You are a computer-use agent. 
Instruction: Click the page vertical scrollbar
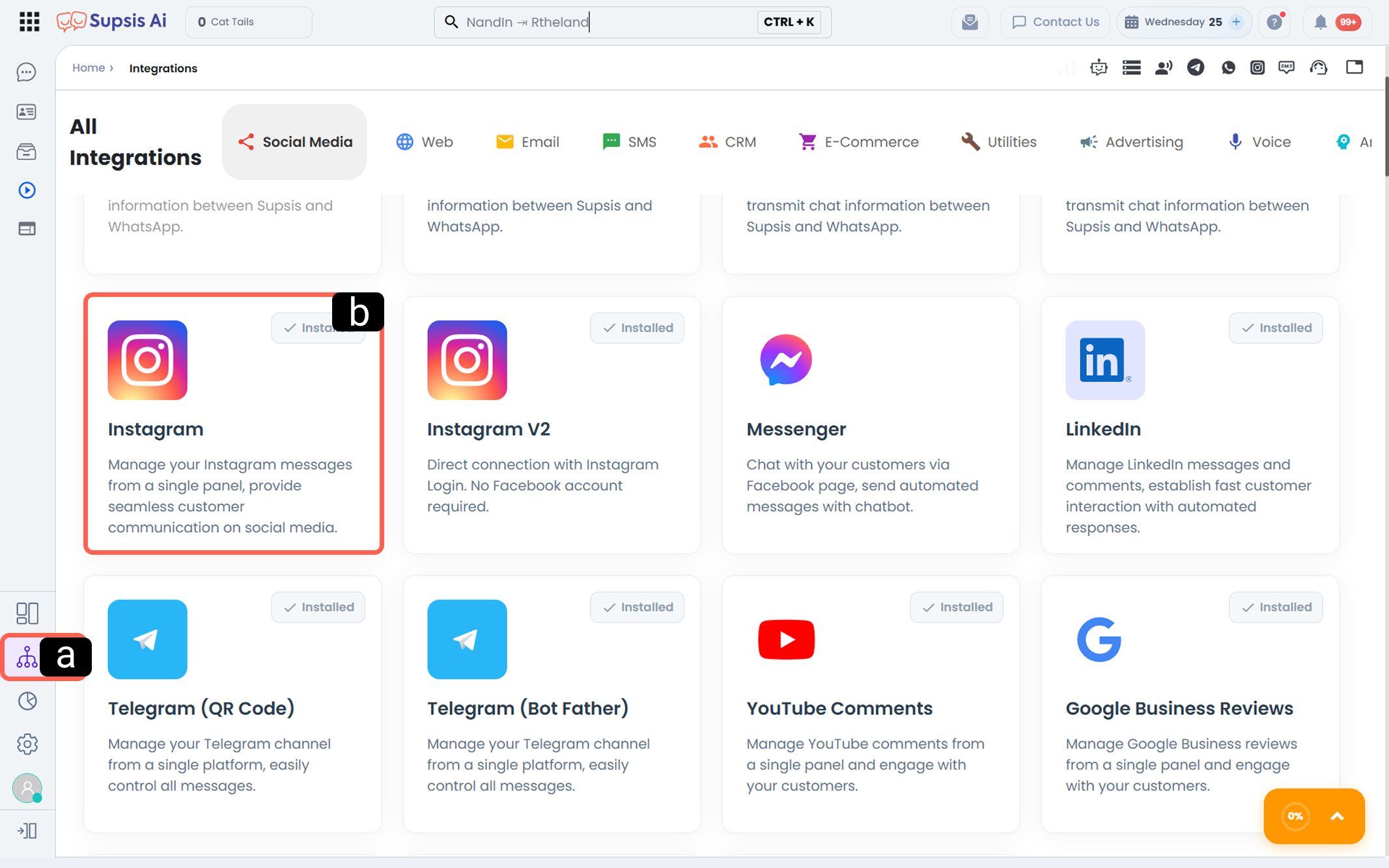[x=1386, y=127]
